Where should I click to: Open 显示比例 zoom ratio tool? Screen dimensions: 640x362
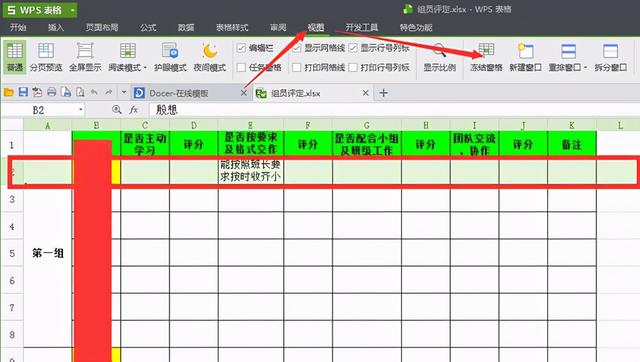439,57
